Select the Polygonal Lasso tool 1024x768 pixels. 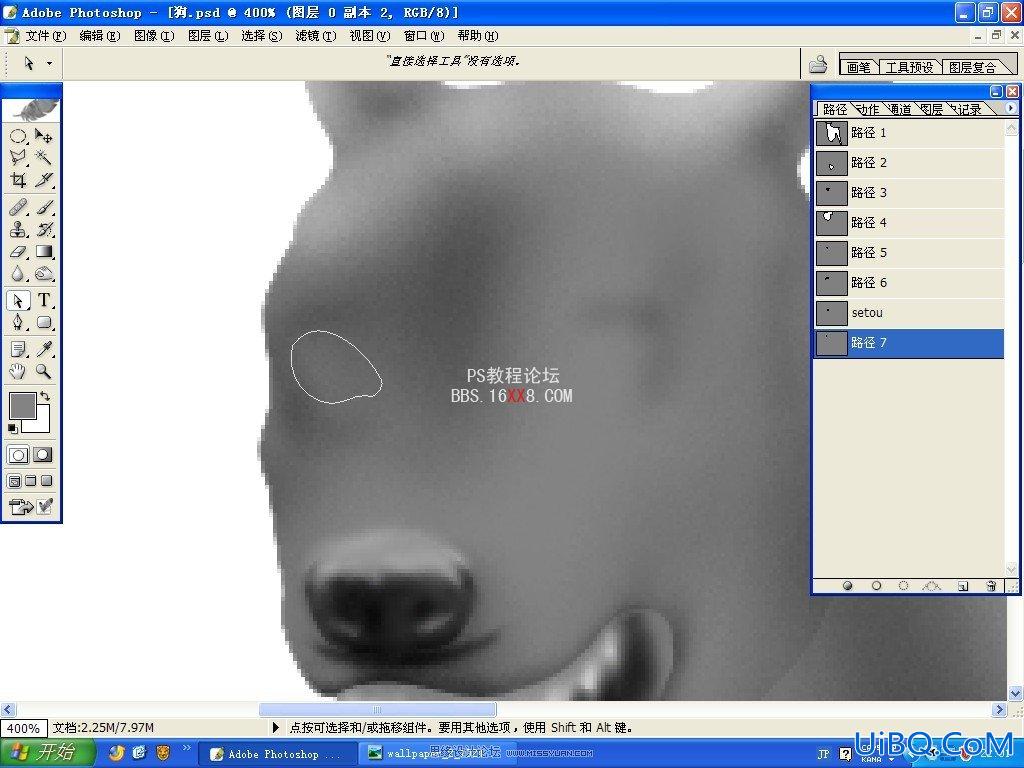18,157
